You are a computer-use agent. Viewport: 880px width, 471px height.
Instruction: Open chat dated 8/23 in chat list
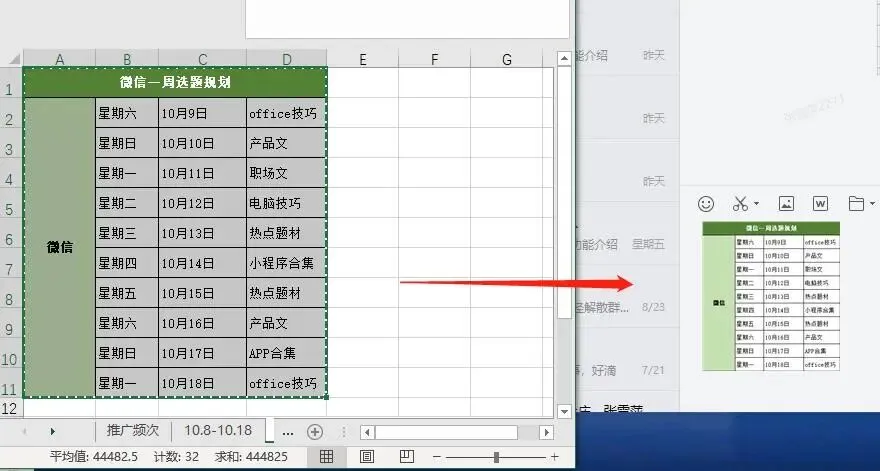[627, 298]
